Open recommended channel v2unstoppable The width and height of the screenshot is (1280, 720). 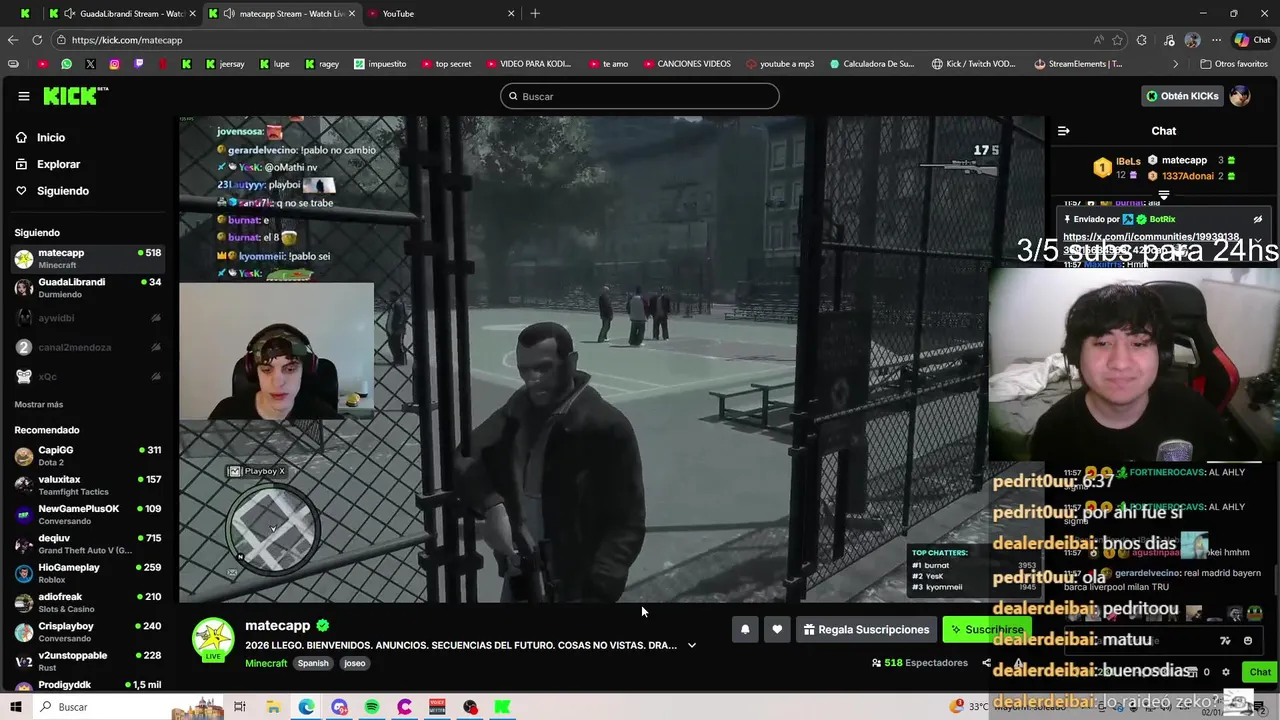[88, 661]
